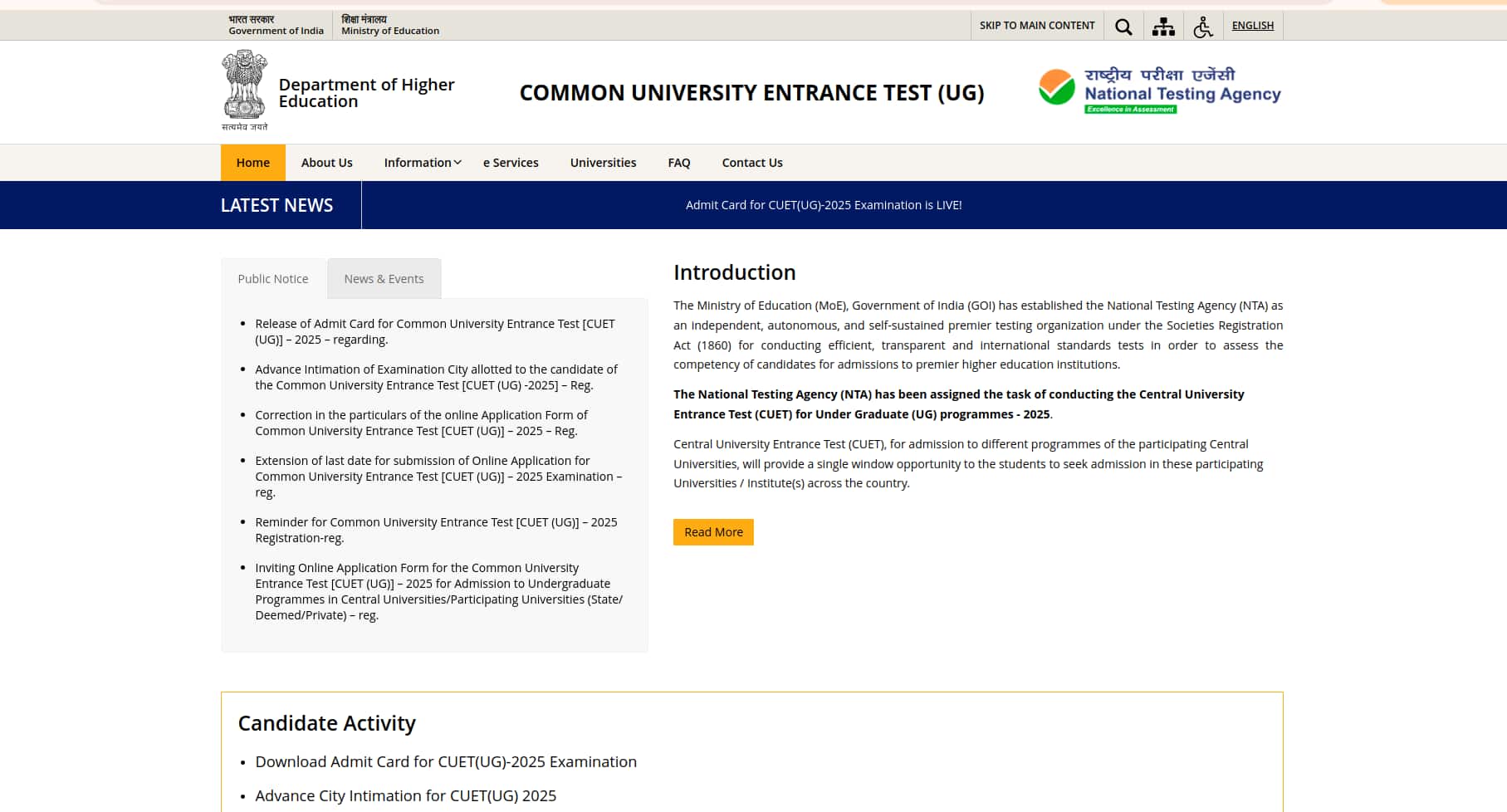Click the COMMON UNIVERSITY ENTRANCE TEST (UG) heading
Image resolution: width=1507 pixels, height=812 pixels.
[x=751, y=92]
